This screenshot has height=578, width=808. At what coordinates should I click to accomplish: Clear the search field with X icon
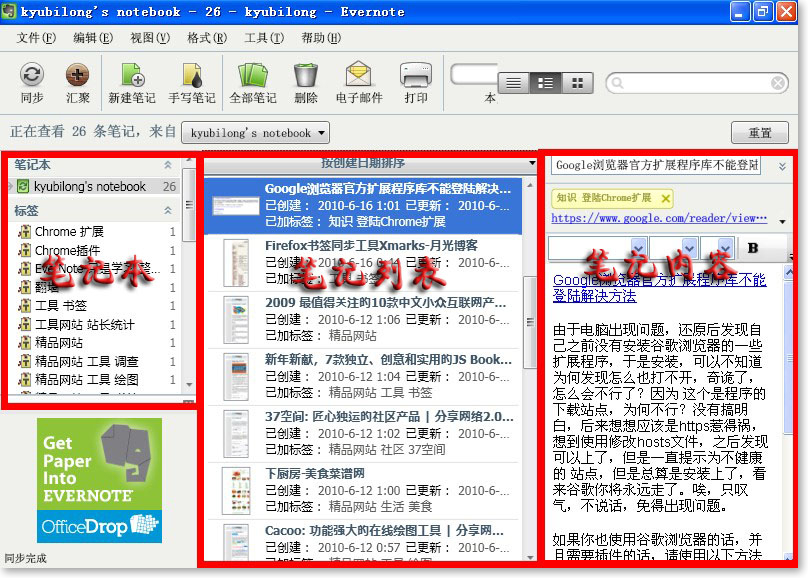pyautogui.click(x=778, y=83)
